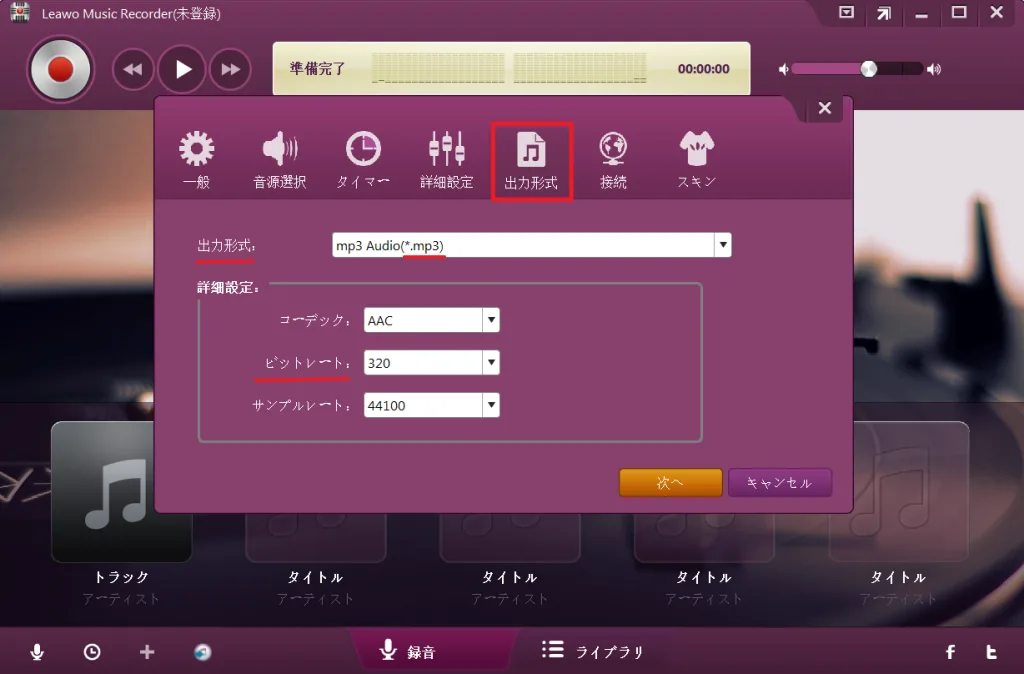Click the orange 次へ (Next) button

[x=670, y=482]
